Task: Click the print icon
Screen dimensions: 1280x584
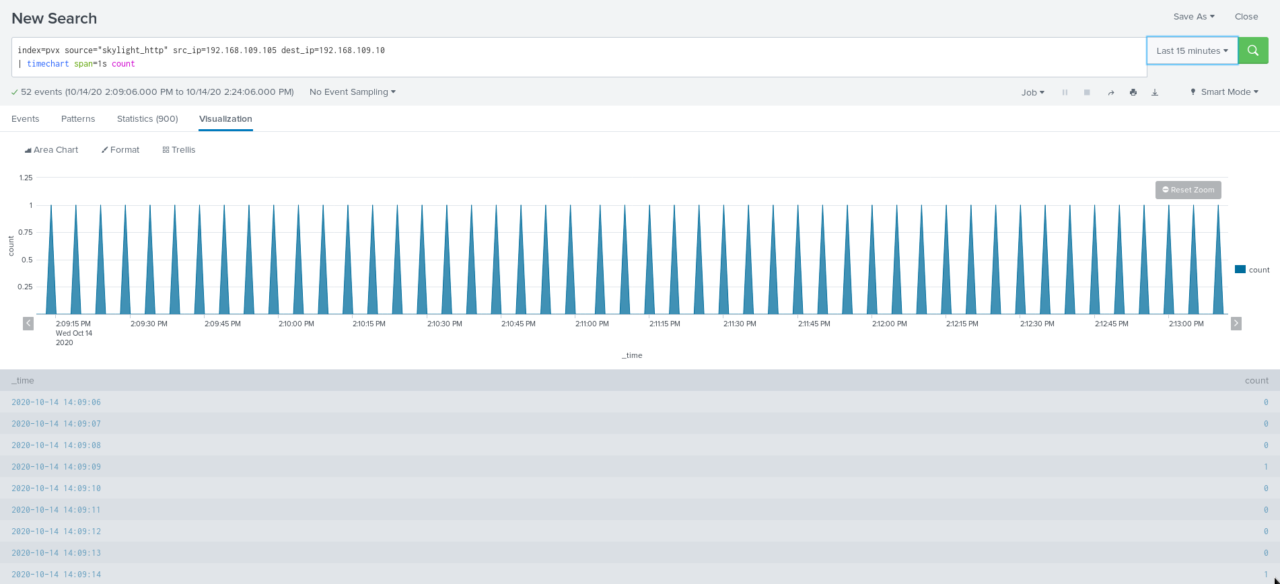Action: coord(1133,92)
